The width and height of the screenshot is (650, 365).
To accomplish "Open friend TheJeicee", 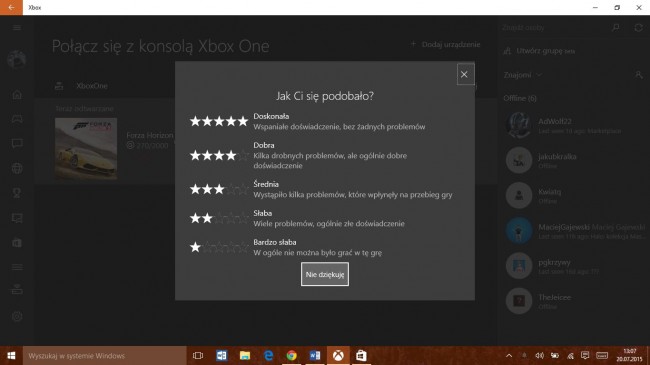I will click(x=574, y=301).
